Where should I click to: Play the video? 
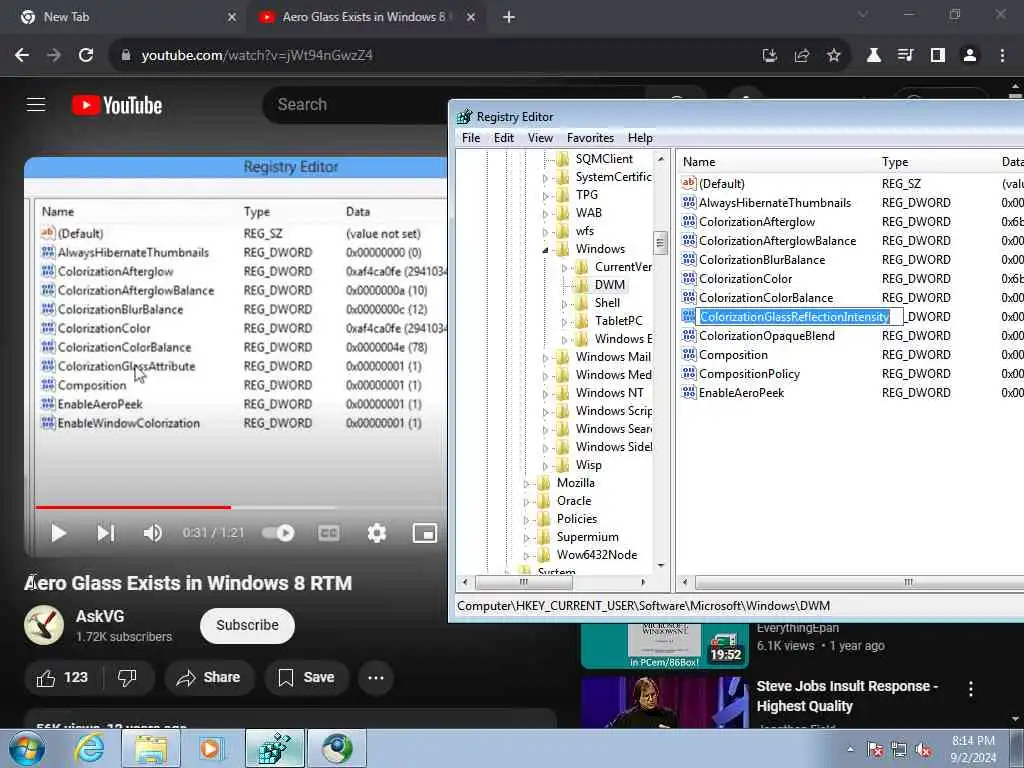(x=59, y=534)
